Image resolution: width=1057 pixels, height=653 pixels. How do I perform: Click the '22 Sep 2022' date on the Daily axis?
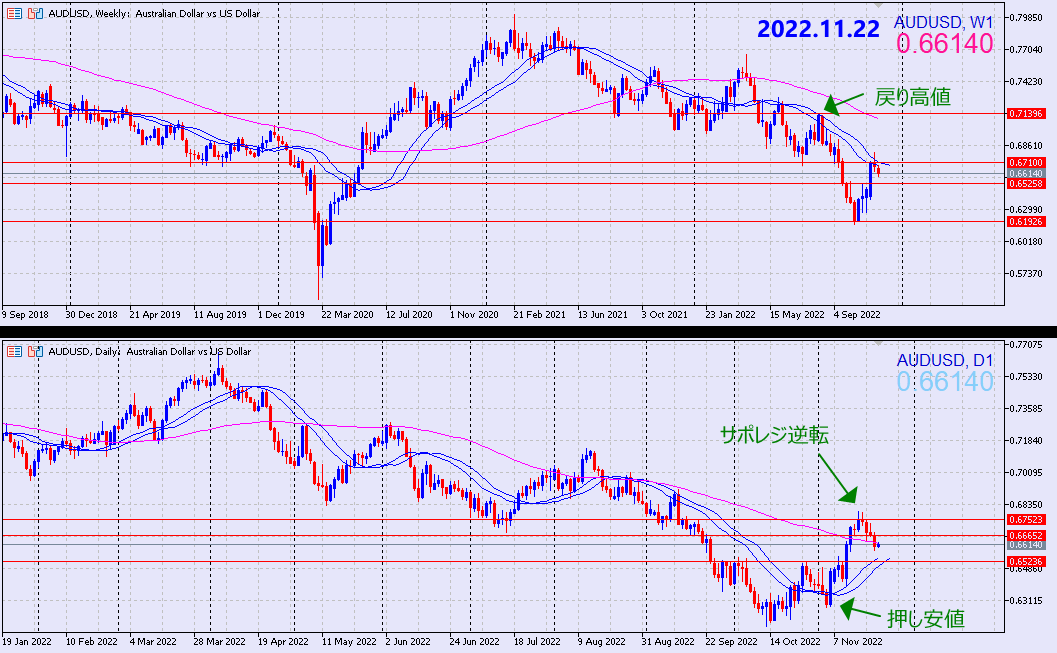point(731,642)
